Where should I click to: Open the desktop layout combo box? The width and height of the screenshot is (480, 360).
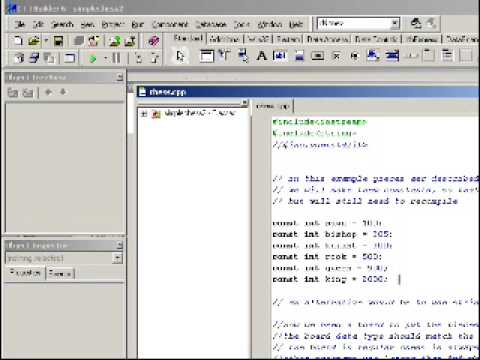[358, 23]
